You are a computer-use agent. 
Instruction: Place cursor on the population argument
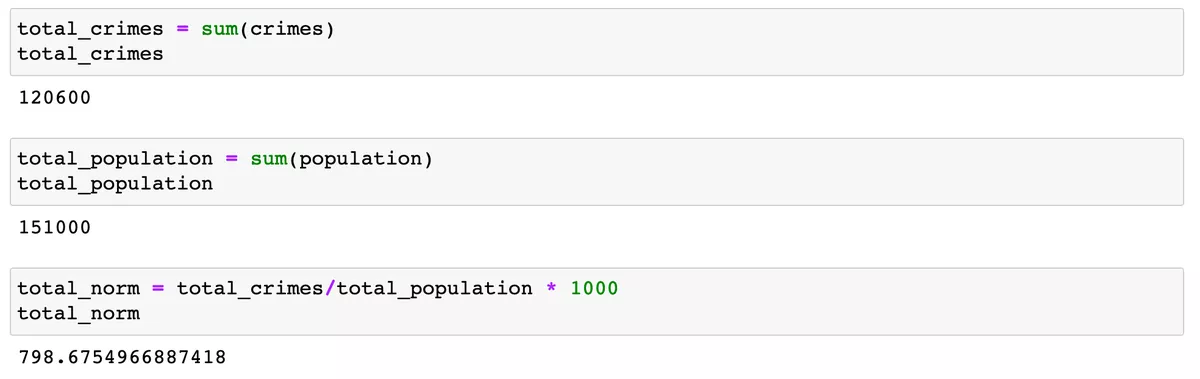(x=360, y=159)
